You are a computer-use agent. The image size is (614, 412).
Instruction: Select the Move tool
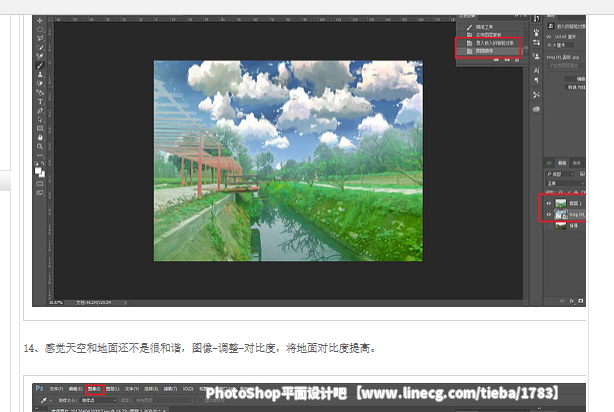click(x=40, y=20)
